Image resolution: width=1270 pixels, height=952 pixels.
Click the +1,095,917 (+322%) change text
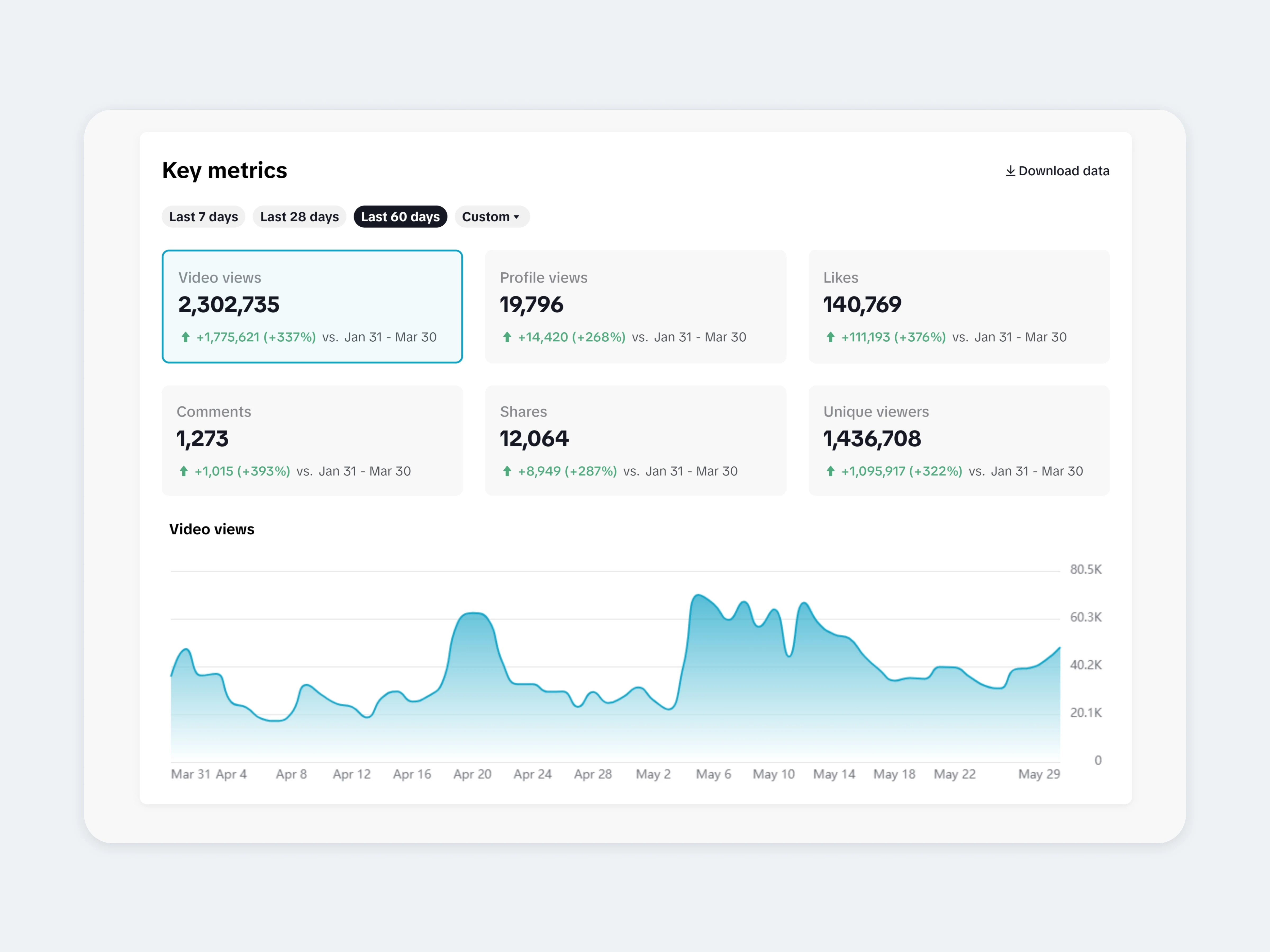tap(901, 472)
